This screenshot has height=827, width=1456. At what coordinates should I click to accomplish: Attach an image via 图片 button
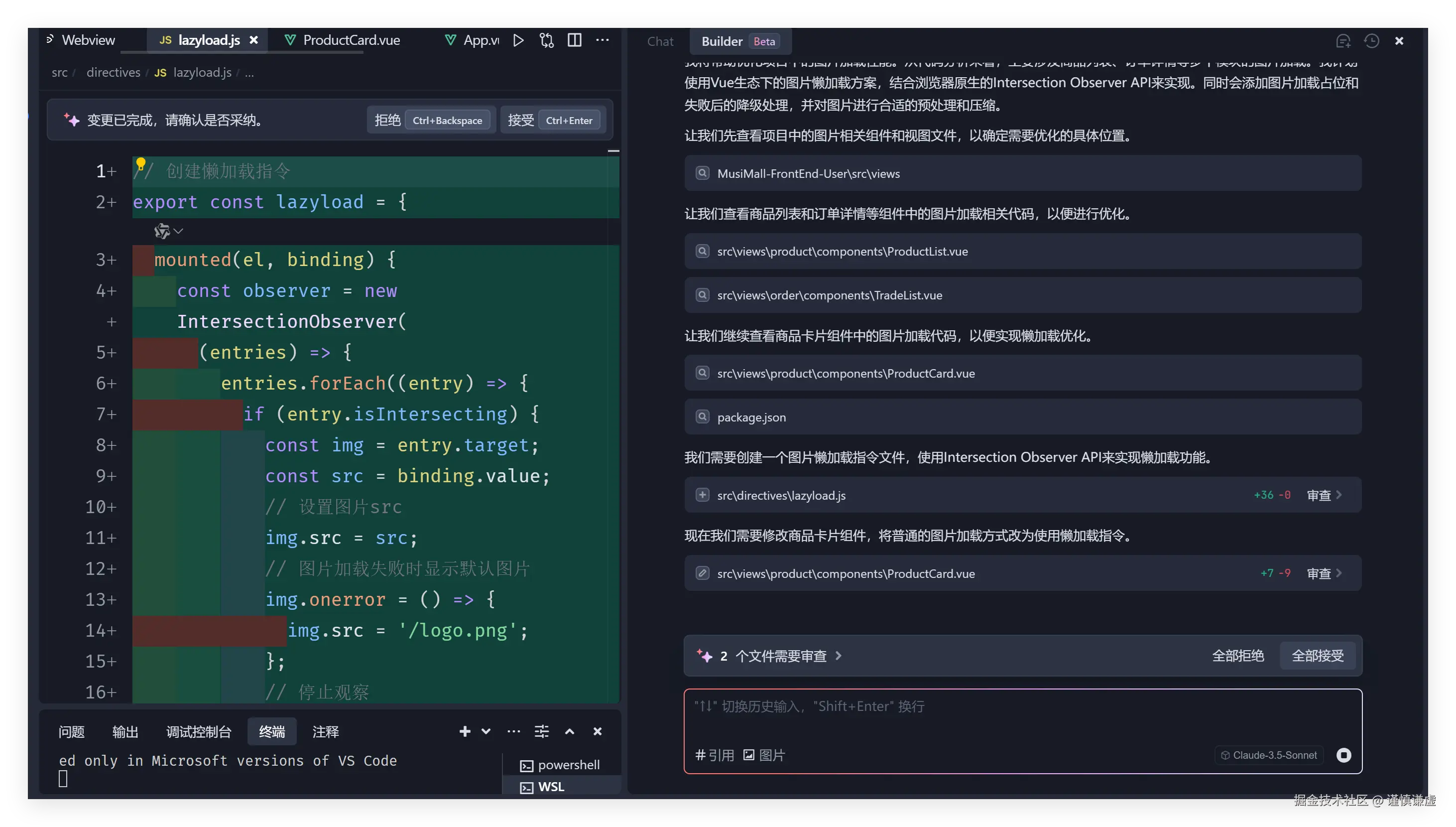[764, 755]
